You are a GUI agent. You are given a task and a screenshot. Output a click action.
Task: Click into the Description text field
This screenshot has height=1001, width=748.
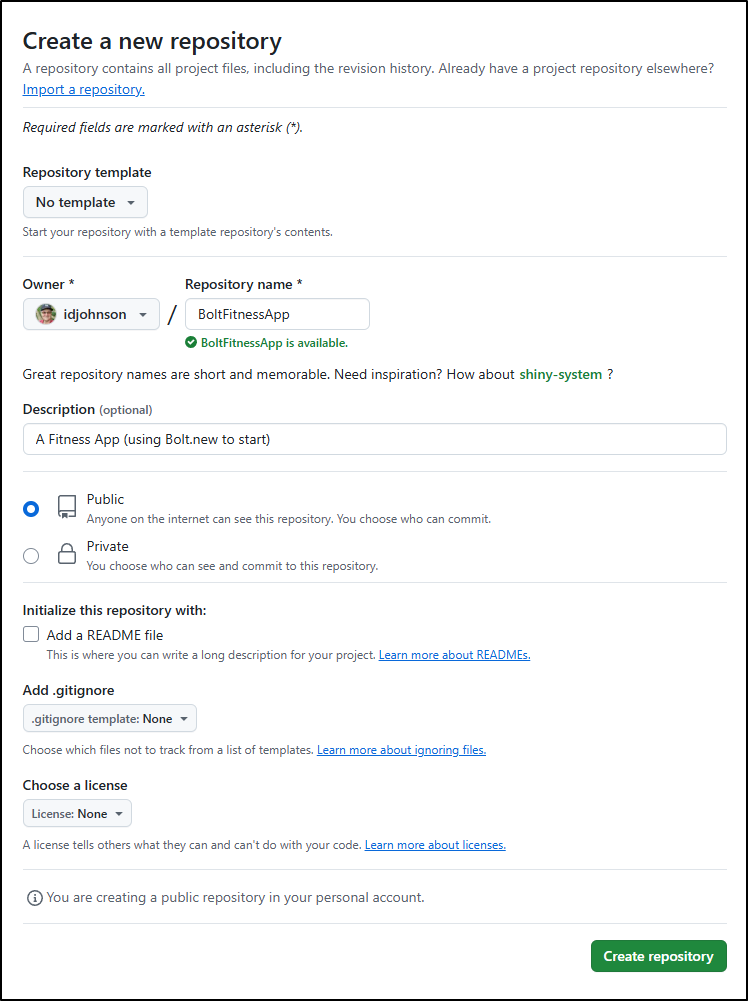click(x=375, y=439)
